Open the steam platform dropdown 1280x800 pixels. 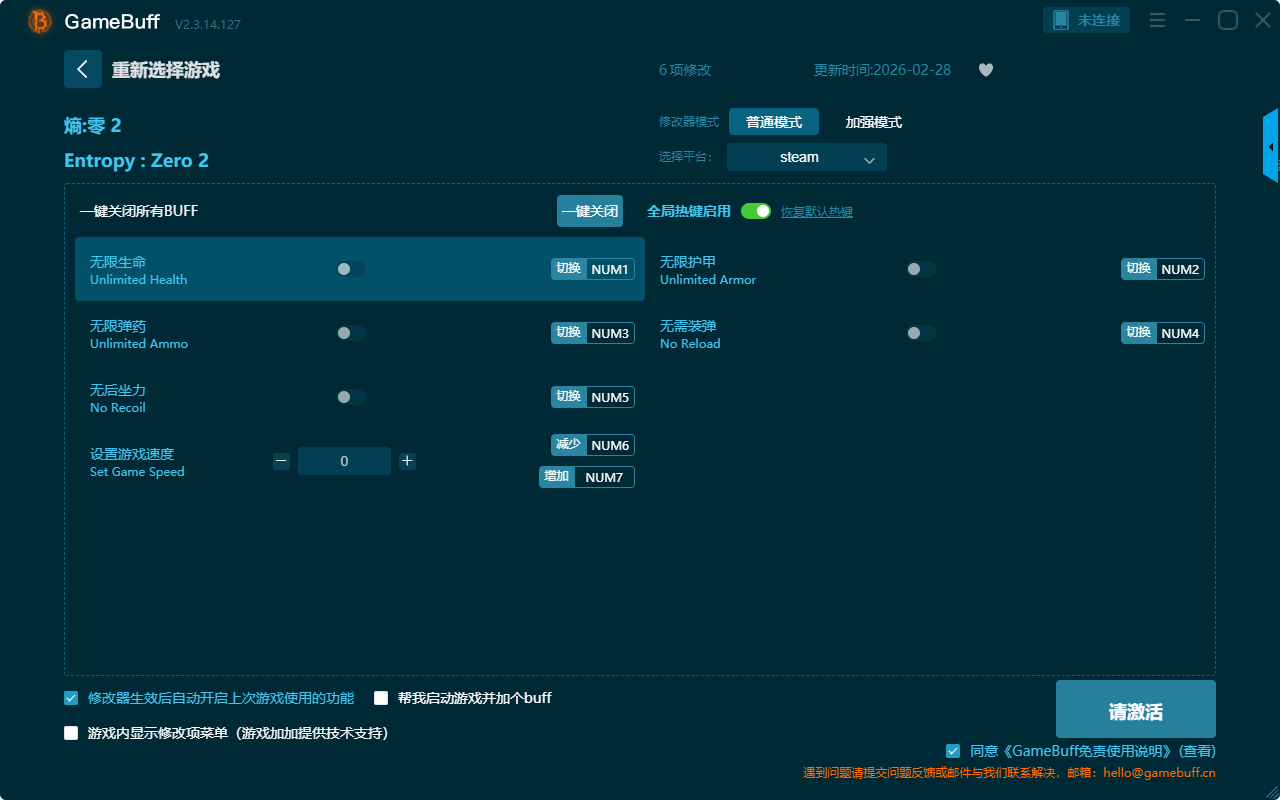(806, 157)
